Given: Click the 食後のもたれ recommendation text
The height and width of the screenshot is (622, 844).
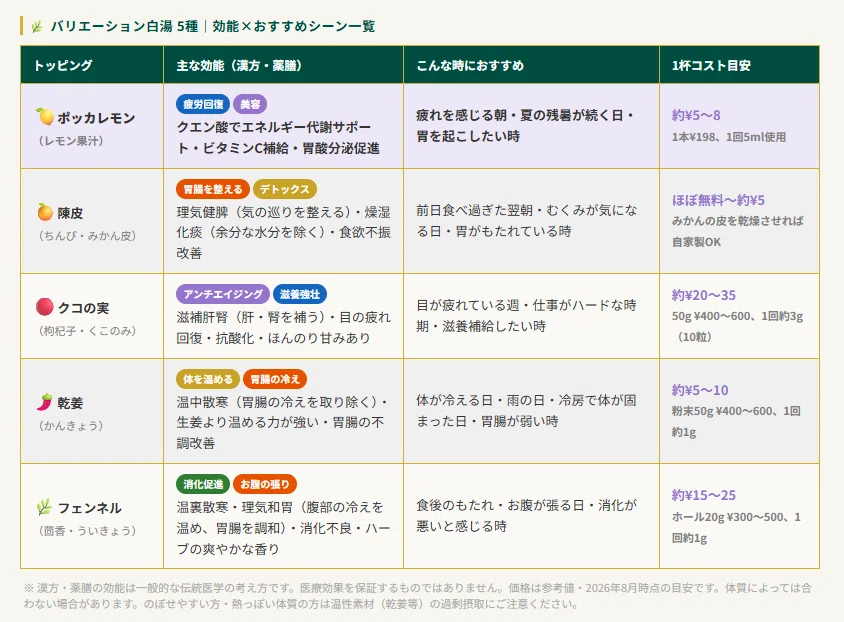Looking at the screenshot, I should [x=526, y=515].
